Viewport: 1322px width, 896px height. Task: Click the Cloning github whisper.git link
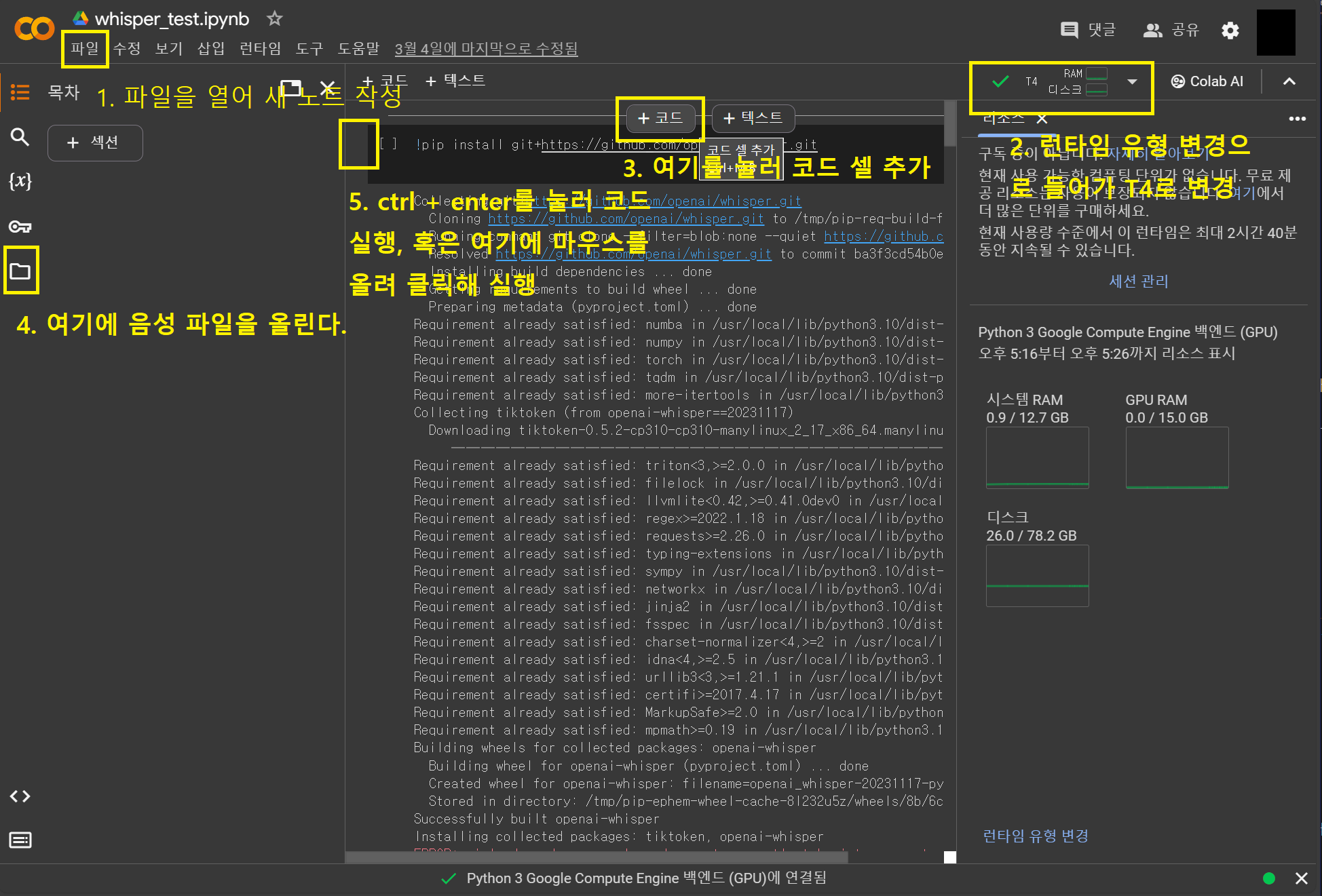[626, 218]
